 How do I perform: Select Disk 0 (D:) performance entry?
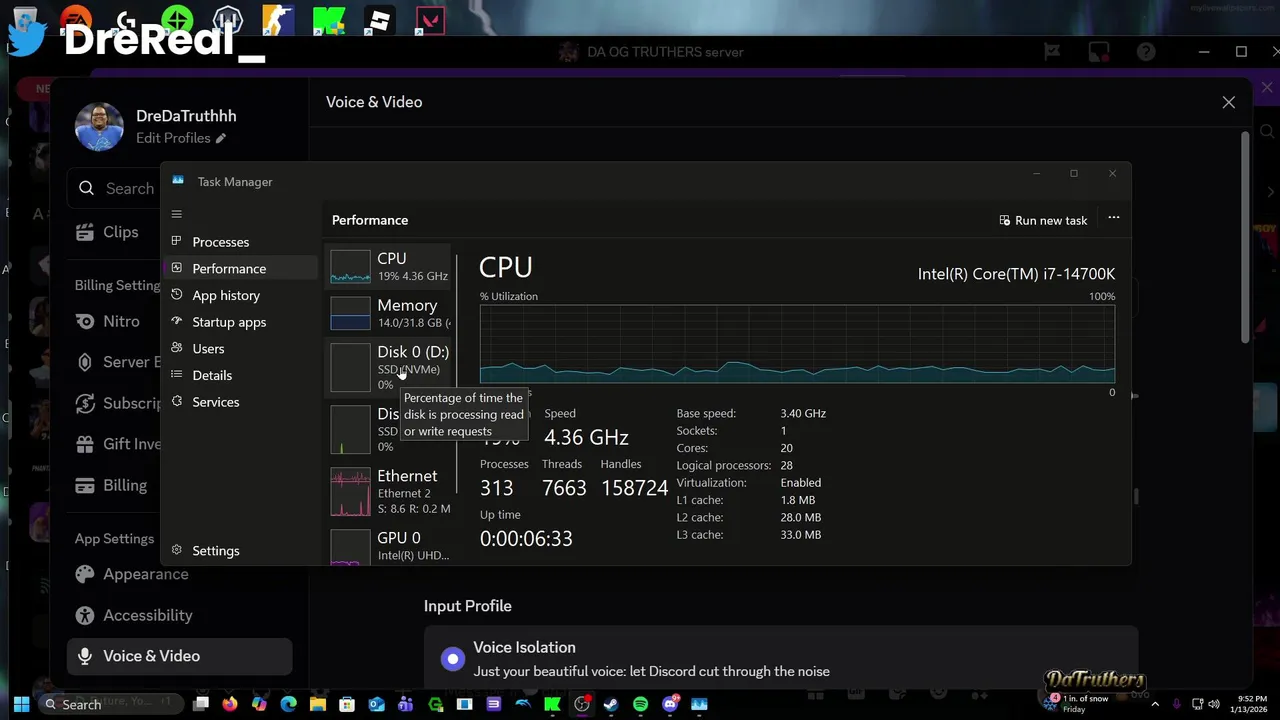point(390,368)
